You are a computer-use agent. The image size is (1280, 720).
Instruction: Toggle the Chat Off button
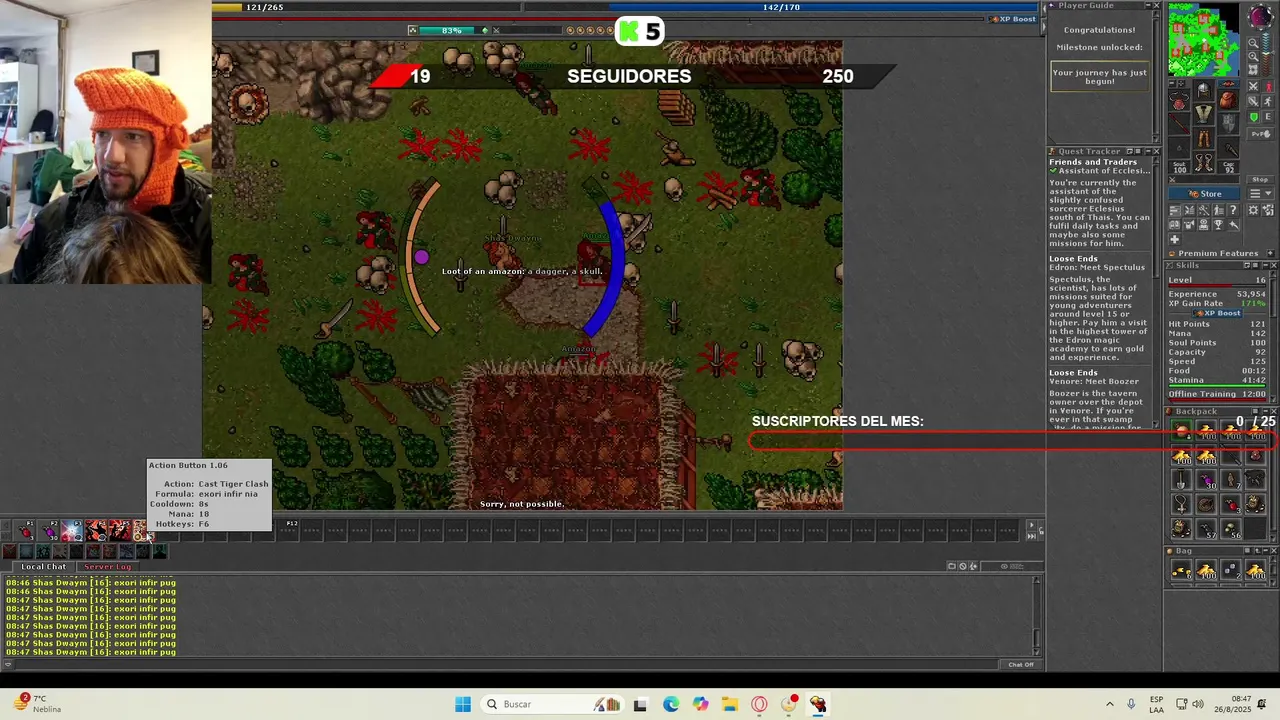1020,665
